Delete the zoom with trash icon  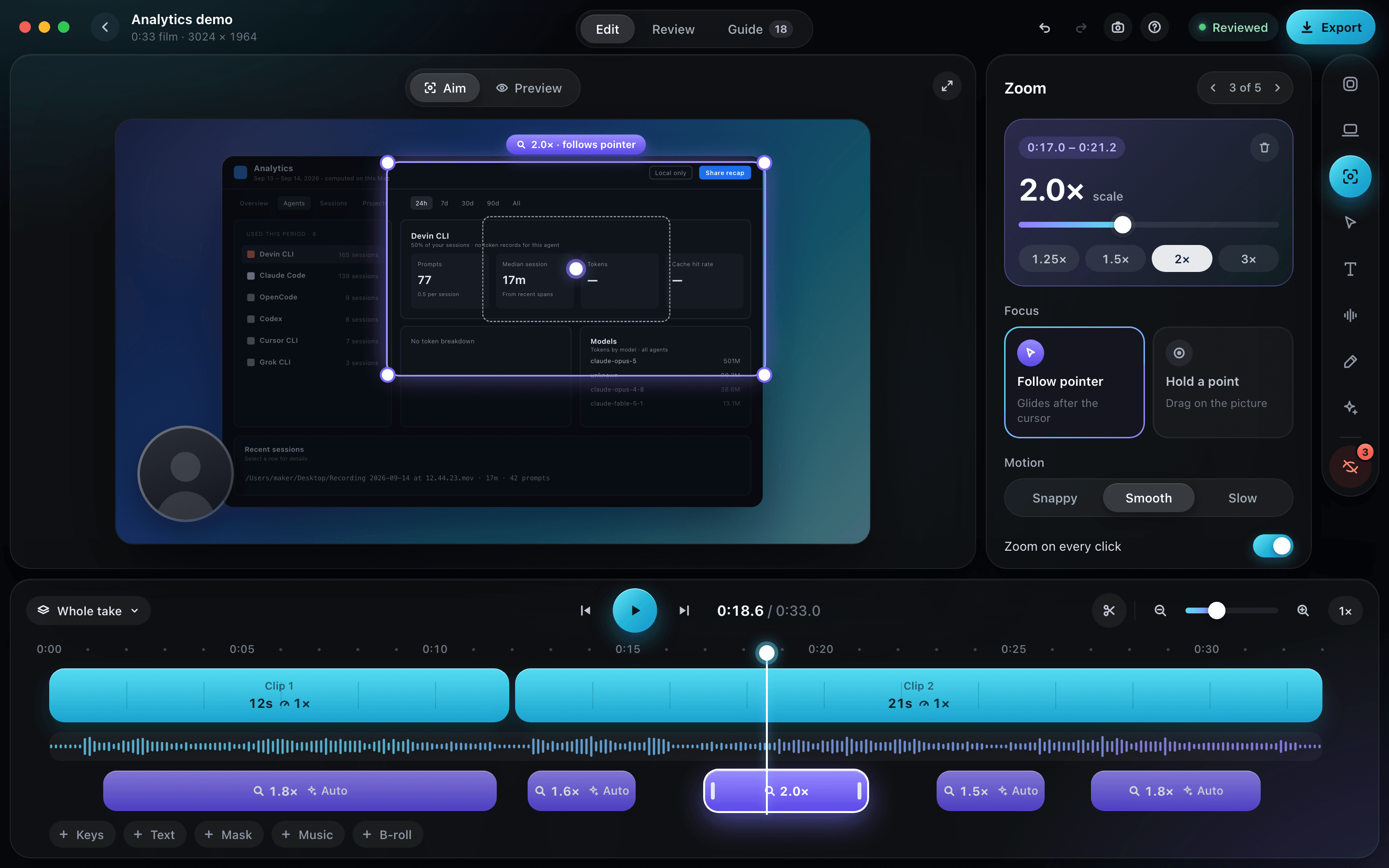(1264, 148)
